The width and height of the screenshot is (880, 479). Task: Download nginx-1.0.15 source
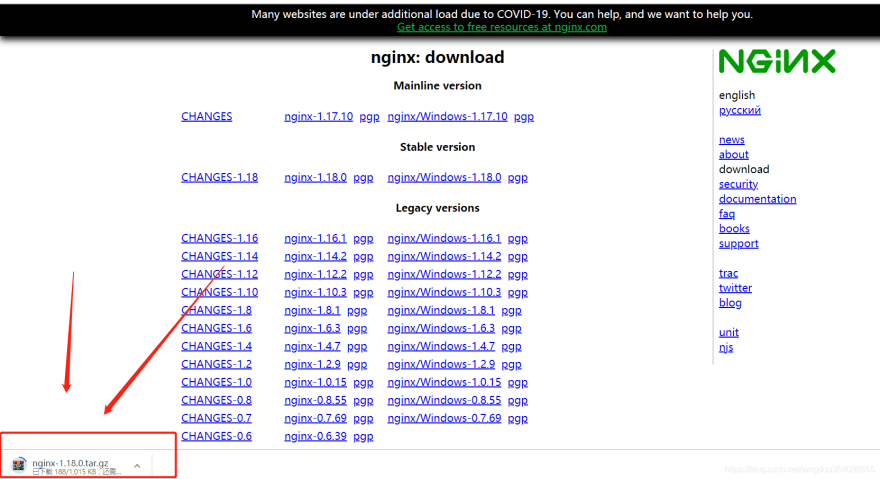[x=315, y=382]
